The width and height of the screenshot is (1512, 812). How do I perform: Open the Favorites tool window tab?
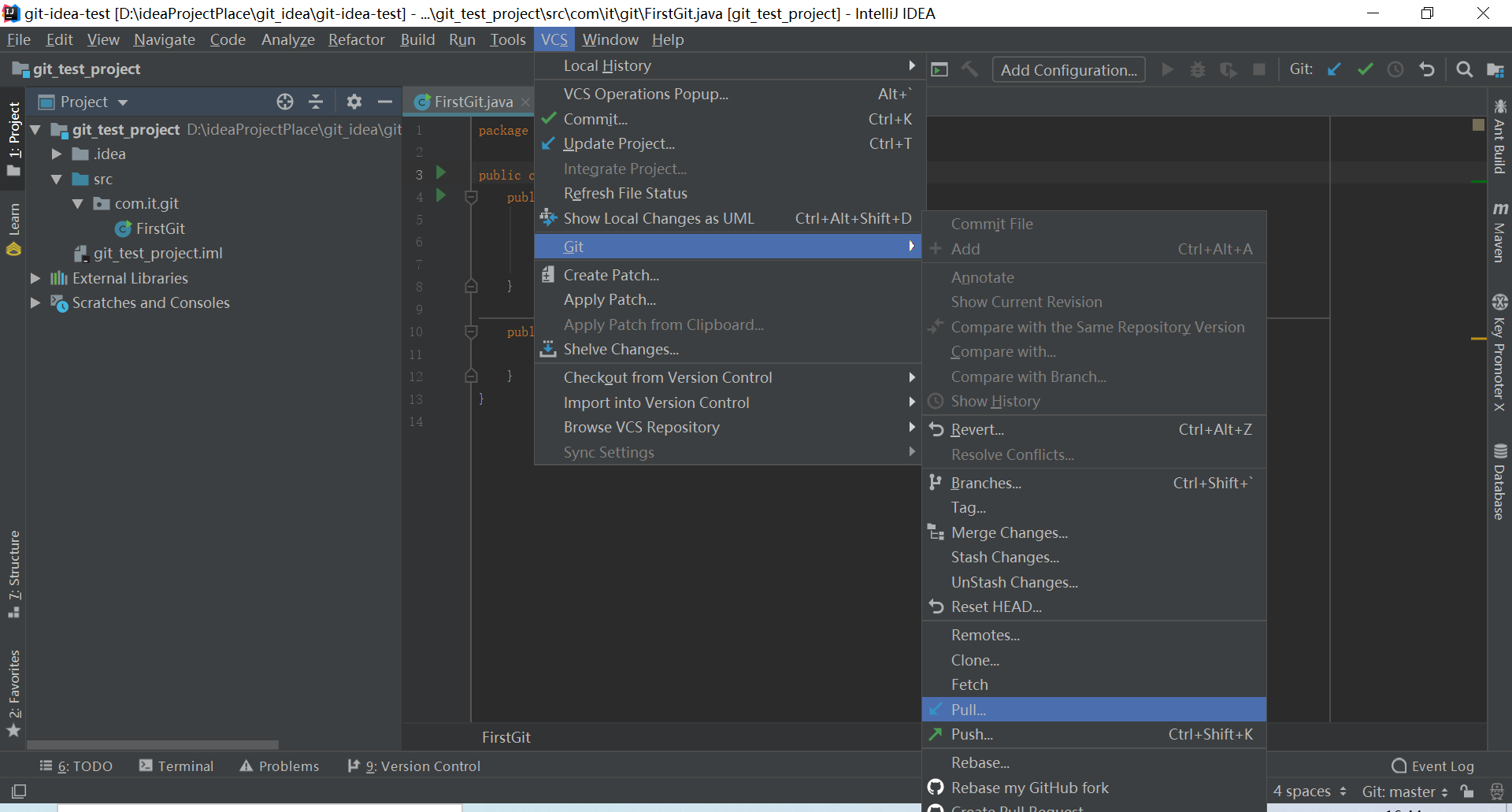[13, 693]
